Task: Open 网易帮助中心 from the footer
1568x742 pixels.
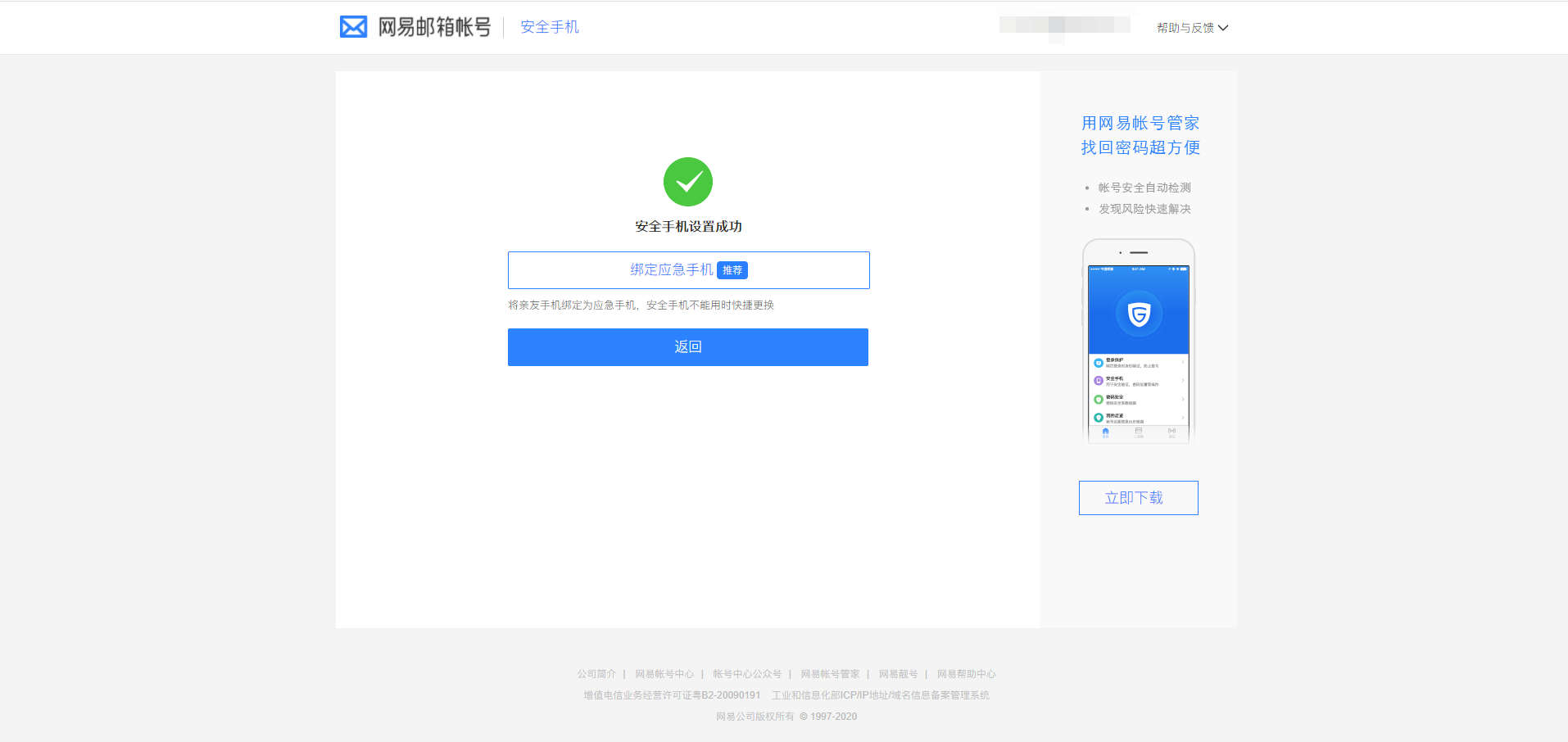Action: click(x=967, y=673)
